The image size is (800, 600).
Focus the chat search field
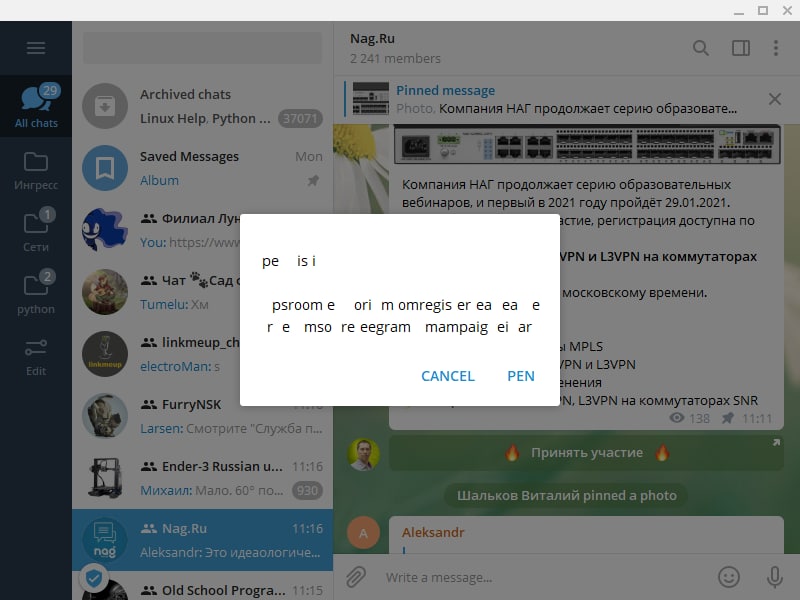(x=203, y=48)
